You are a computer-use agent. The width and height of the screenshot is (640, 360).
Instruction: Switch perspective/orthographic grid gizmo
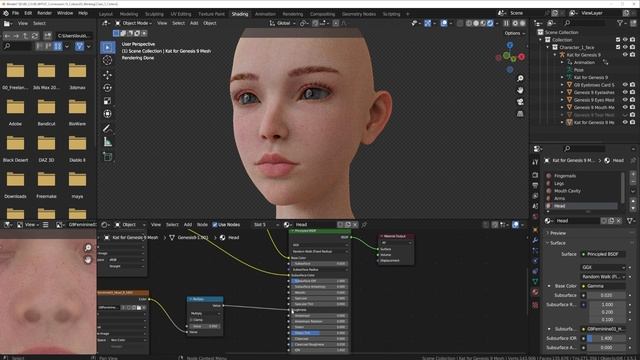520,113
